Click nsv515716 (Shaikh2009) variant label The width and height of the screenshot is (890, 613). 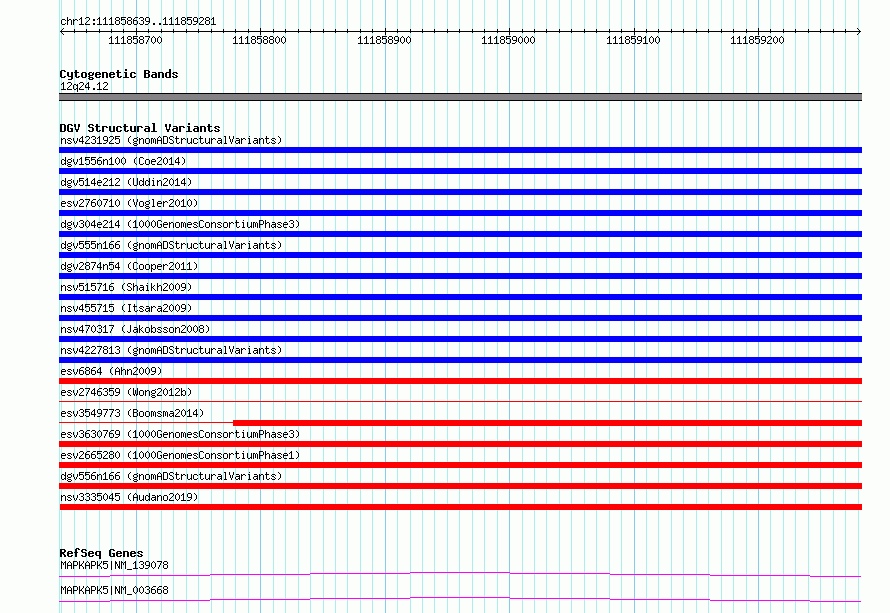point(126,287)
